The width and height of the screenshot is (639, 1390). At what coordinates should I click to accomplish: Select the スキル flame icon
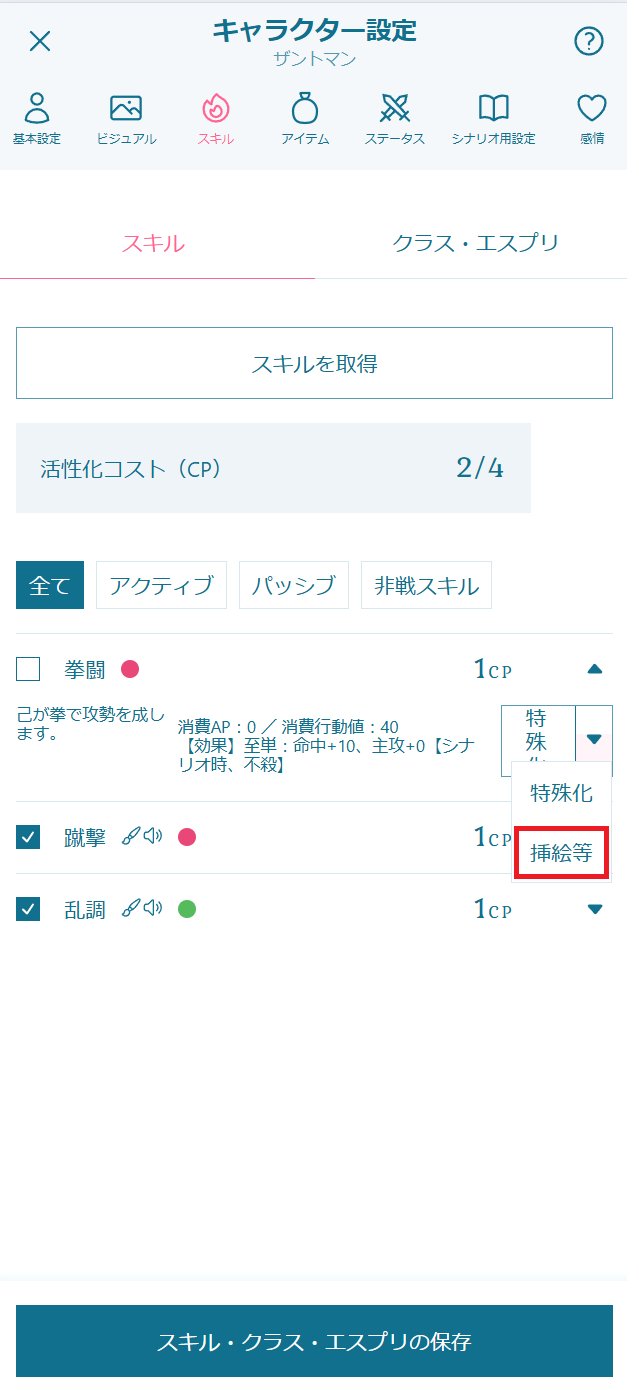click(215, 108)
